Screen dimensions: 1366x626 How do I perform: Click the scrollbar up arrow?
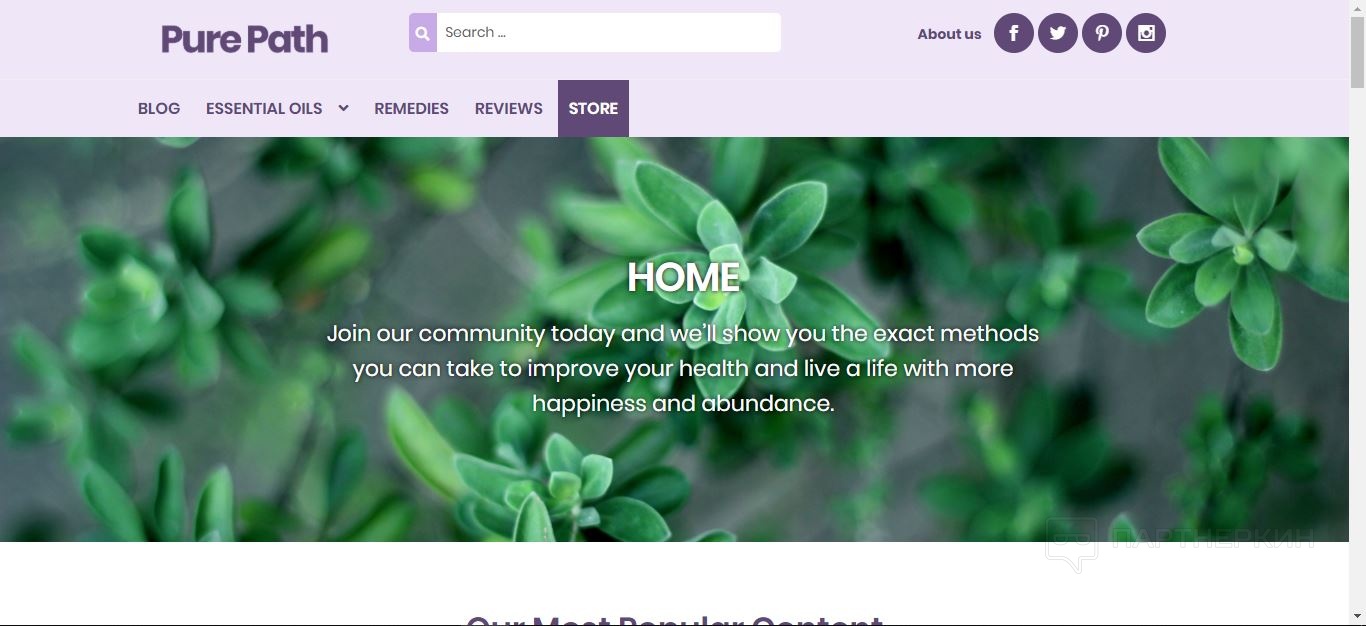pos(1357,9)
